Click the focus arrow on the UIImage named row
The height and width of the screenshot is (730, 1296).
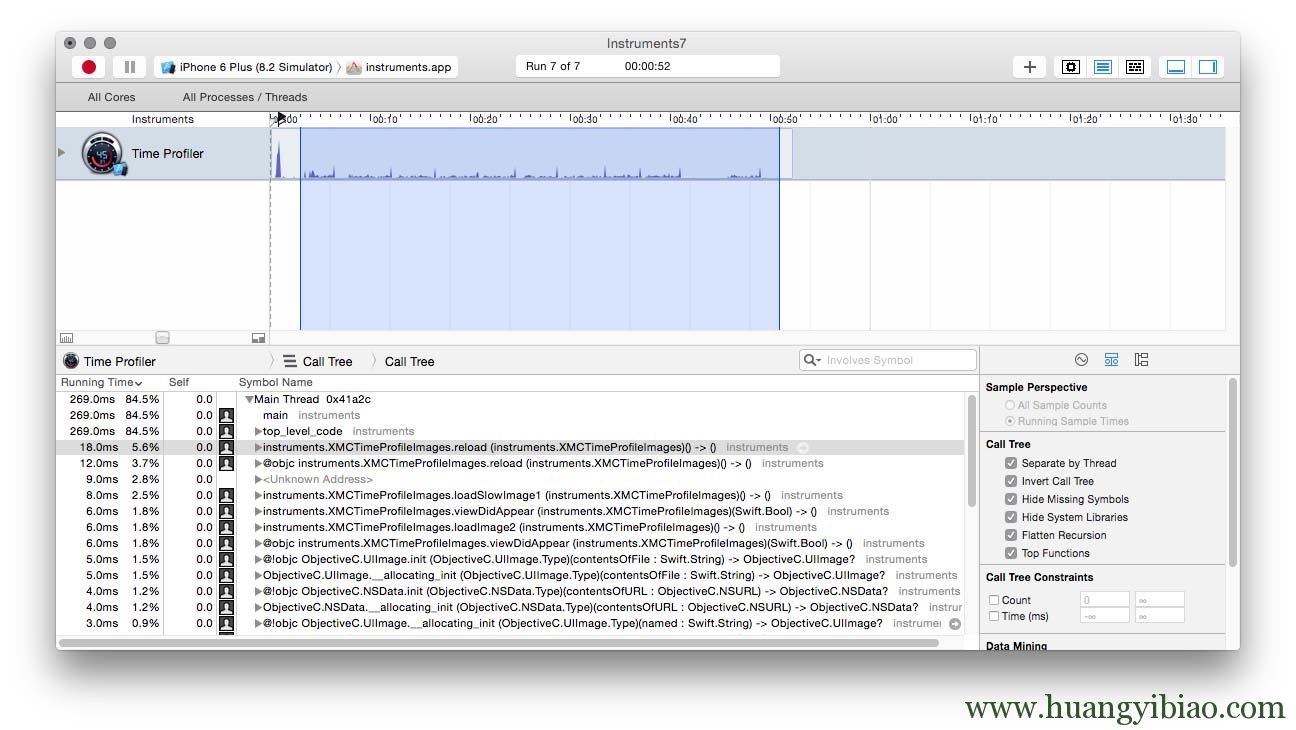(x=955, y=624)
